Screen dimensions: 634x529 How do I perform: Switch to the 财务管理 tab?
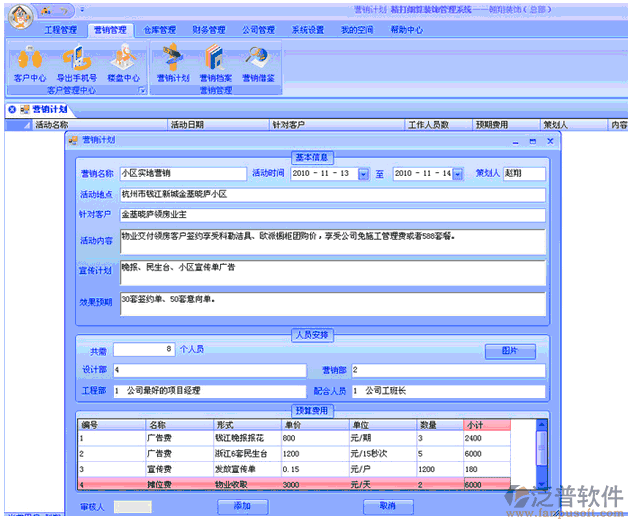coord(209,31)
